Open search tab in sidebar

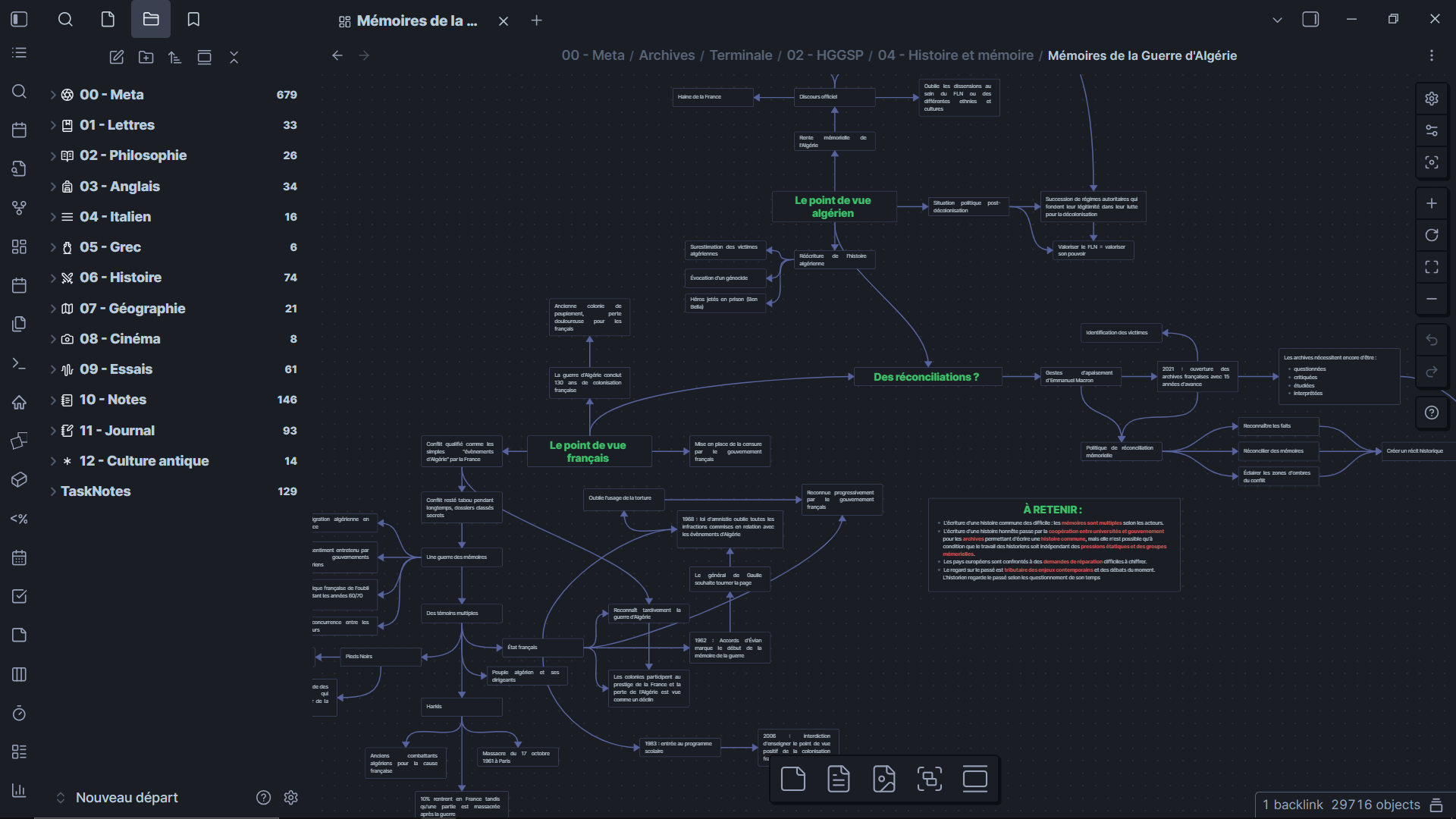65,20
